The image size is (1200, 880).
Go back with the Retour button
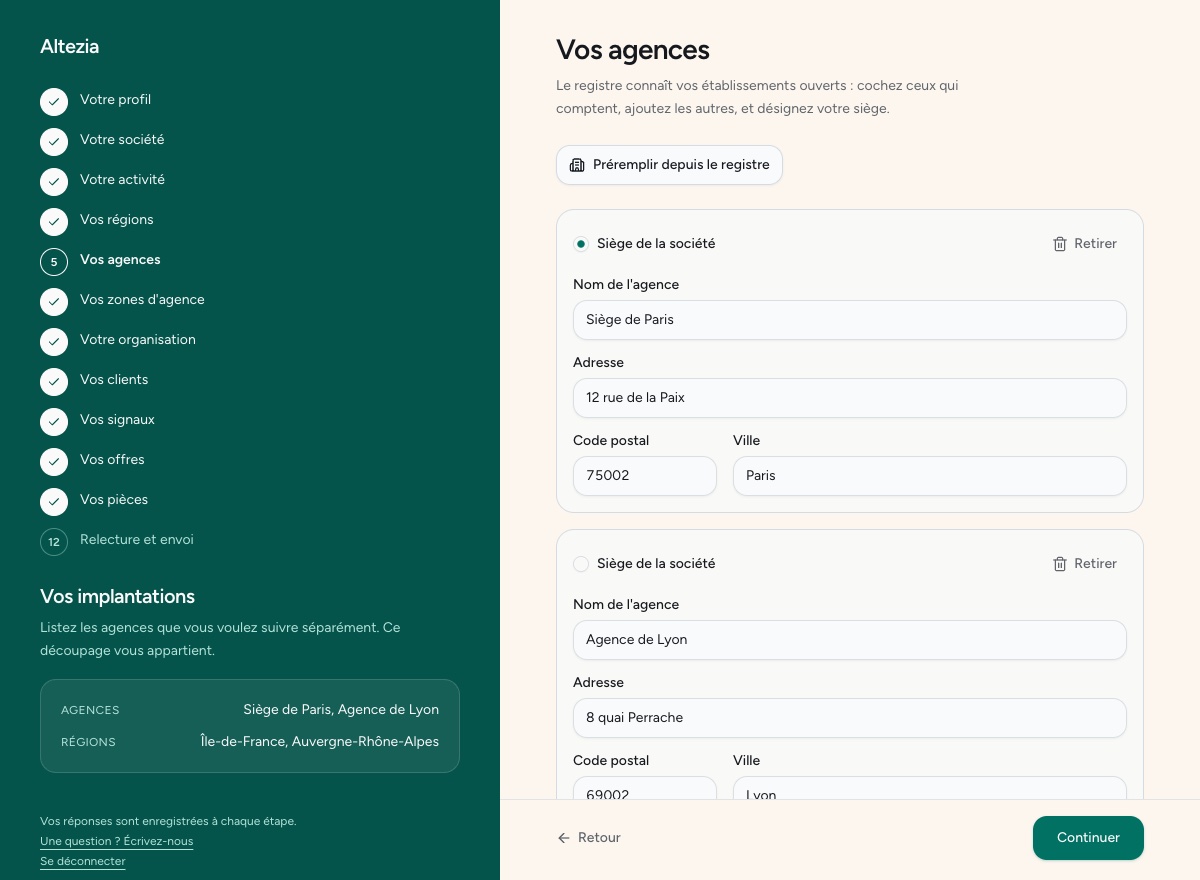coord(589,838)
